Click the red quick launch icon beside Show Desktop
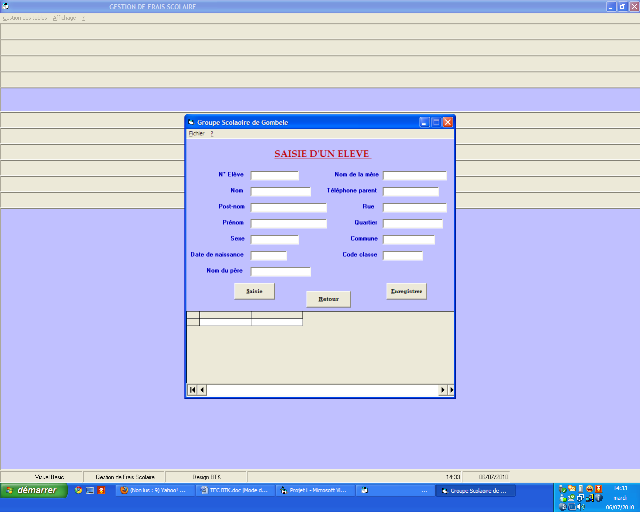The width and height of the screenshot is (640, 512). (x=101, y=490)
